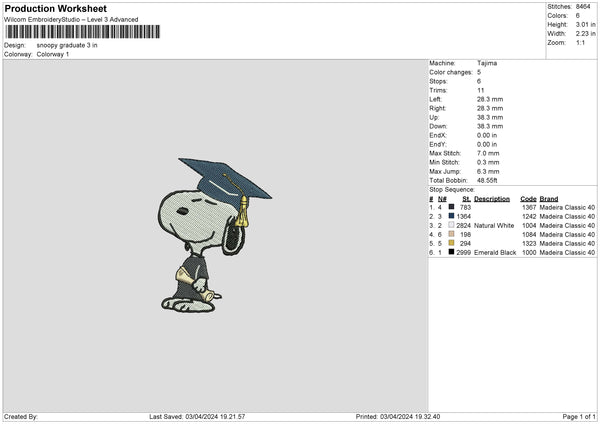Click the Color changes value '5'
The width and height of the screenshot is (600, 424).
pyautogui.click(x=479, y=72)
